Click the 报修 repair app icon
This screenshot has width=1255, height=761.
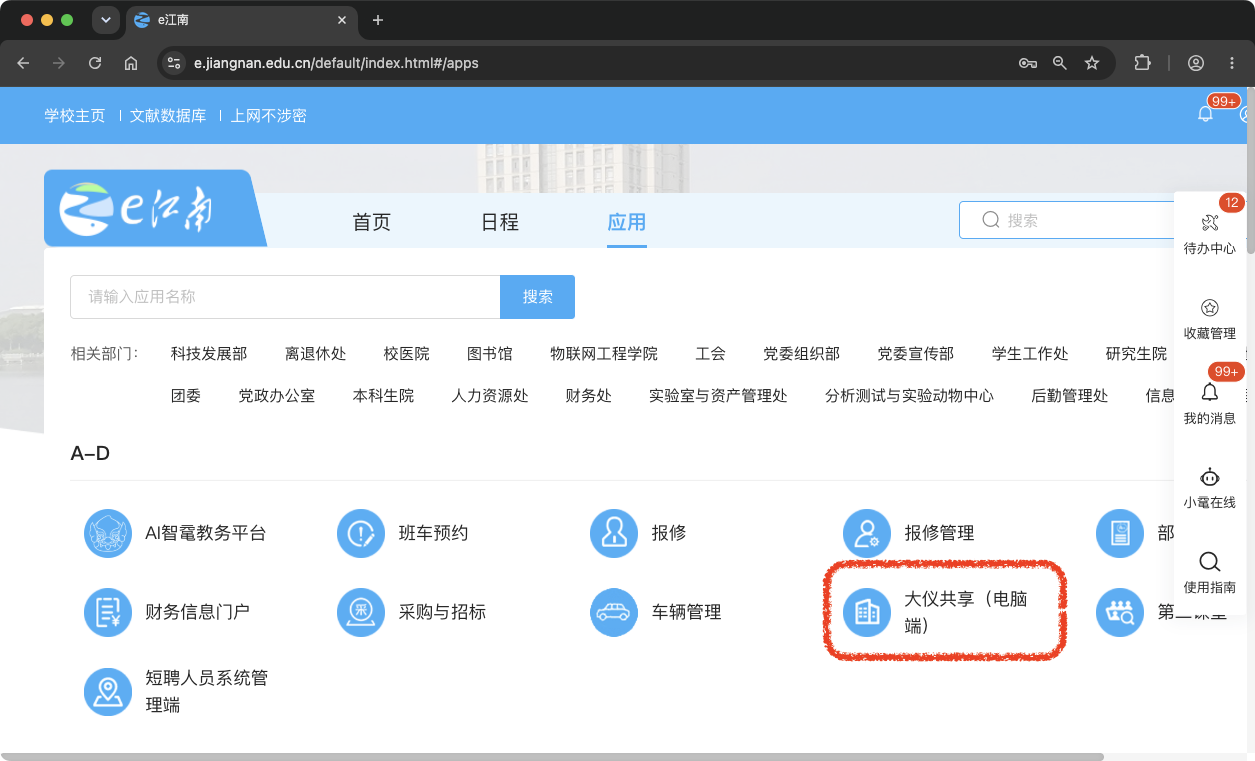pyautogui.click(x=614, y=533)
